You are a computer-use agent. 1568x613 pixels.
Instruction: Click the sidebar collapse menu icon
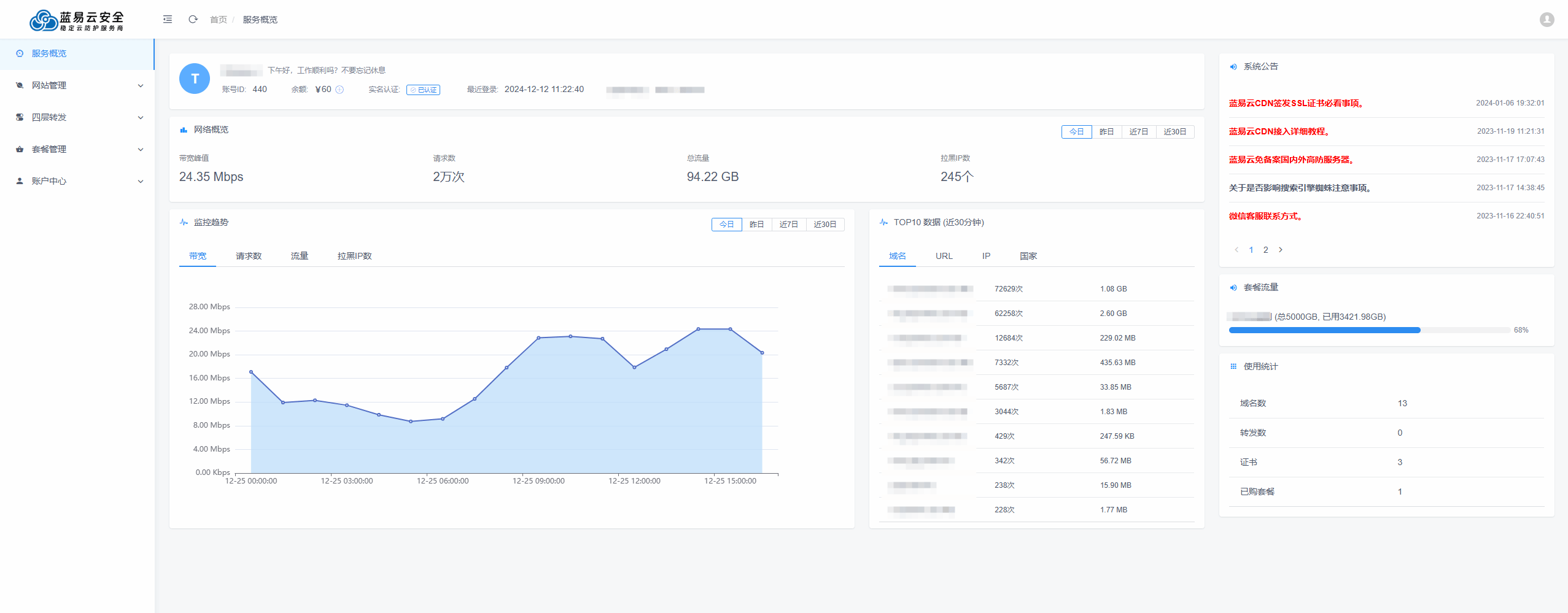[168, 20]
